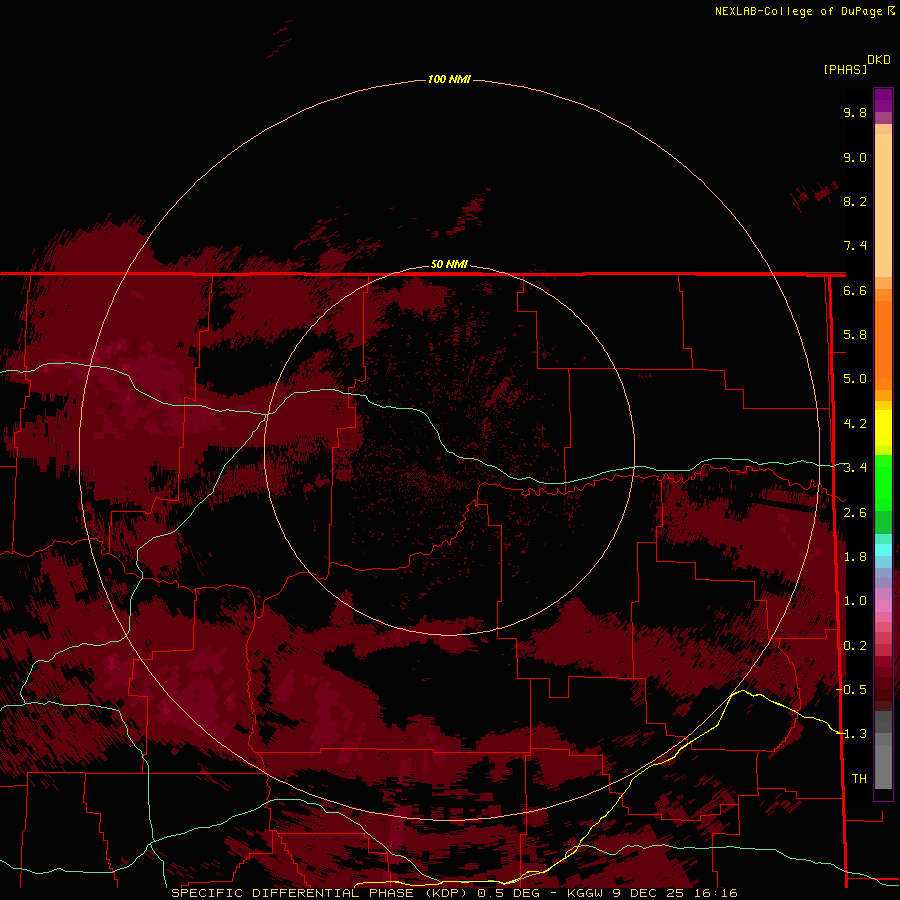Click the 1.0 legend value
Image resolution: width=900 pixels, height=900 pixels.
(x=855, y=601)
